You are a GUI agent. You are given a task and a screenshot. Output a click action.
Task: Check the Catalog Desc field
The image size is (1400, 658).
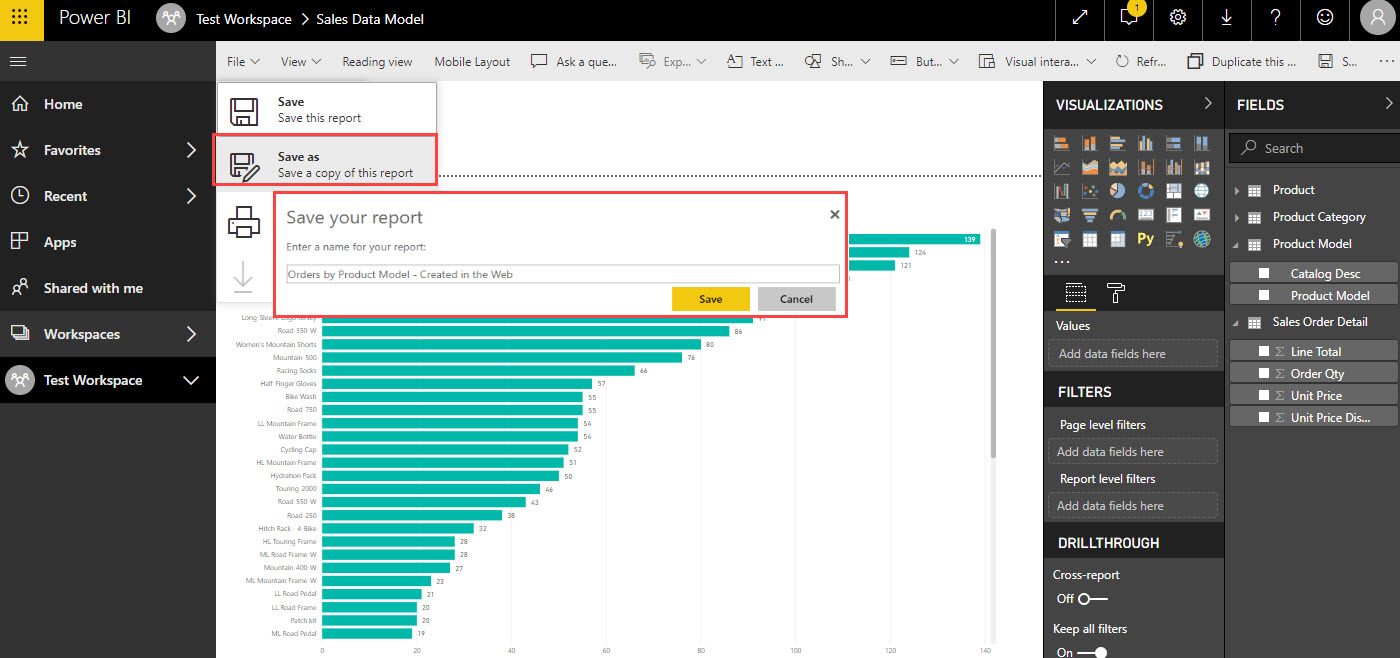click(x=1264, y=273)
